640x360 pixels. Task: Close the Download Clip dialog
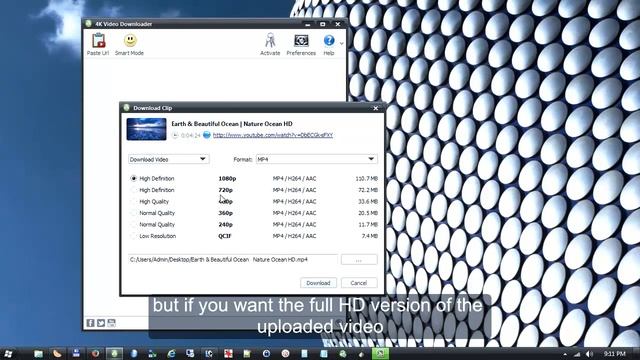tap(376, 108)
